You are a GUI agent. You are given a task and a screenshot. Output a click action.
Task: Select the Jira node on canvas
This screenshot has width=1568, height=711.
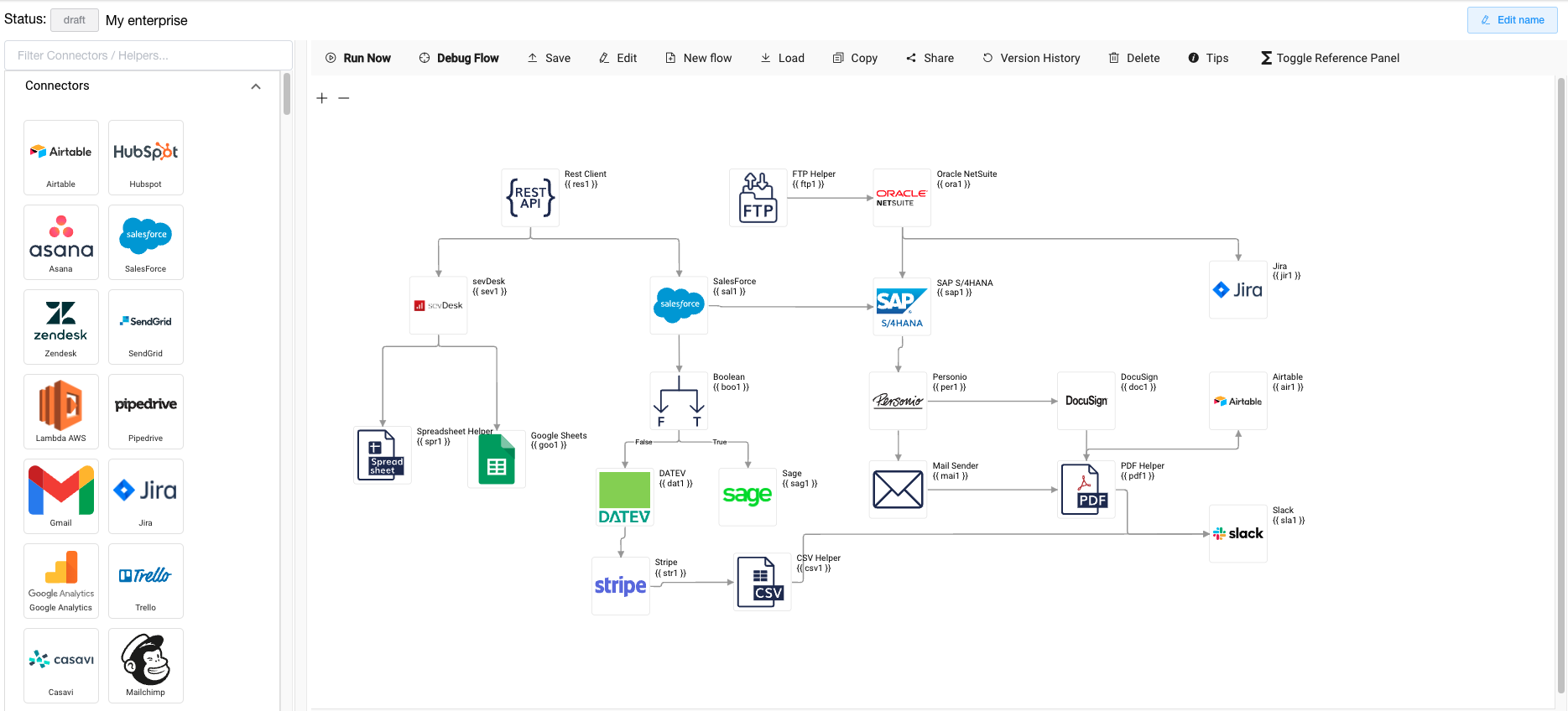click(1238, 290)
